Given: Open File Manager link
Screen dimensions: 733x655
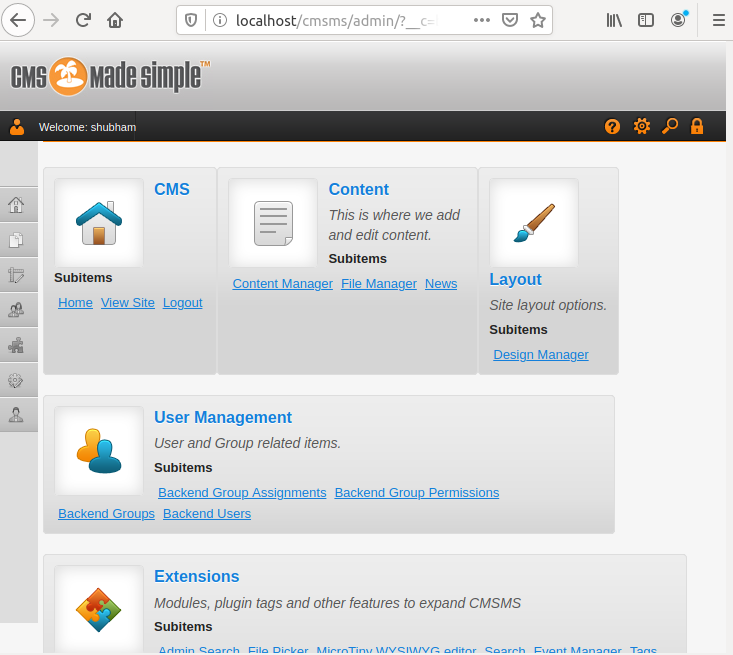Looking at the screenshot, I should point(379,283).
